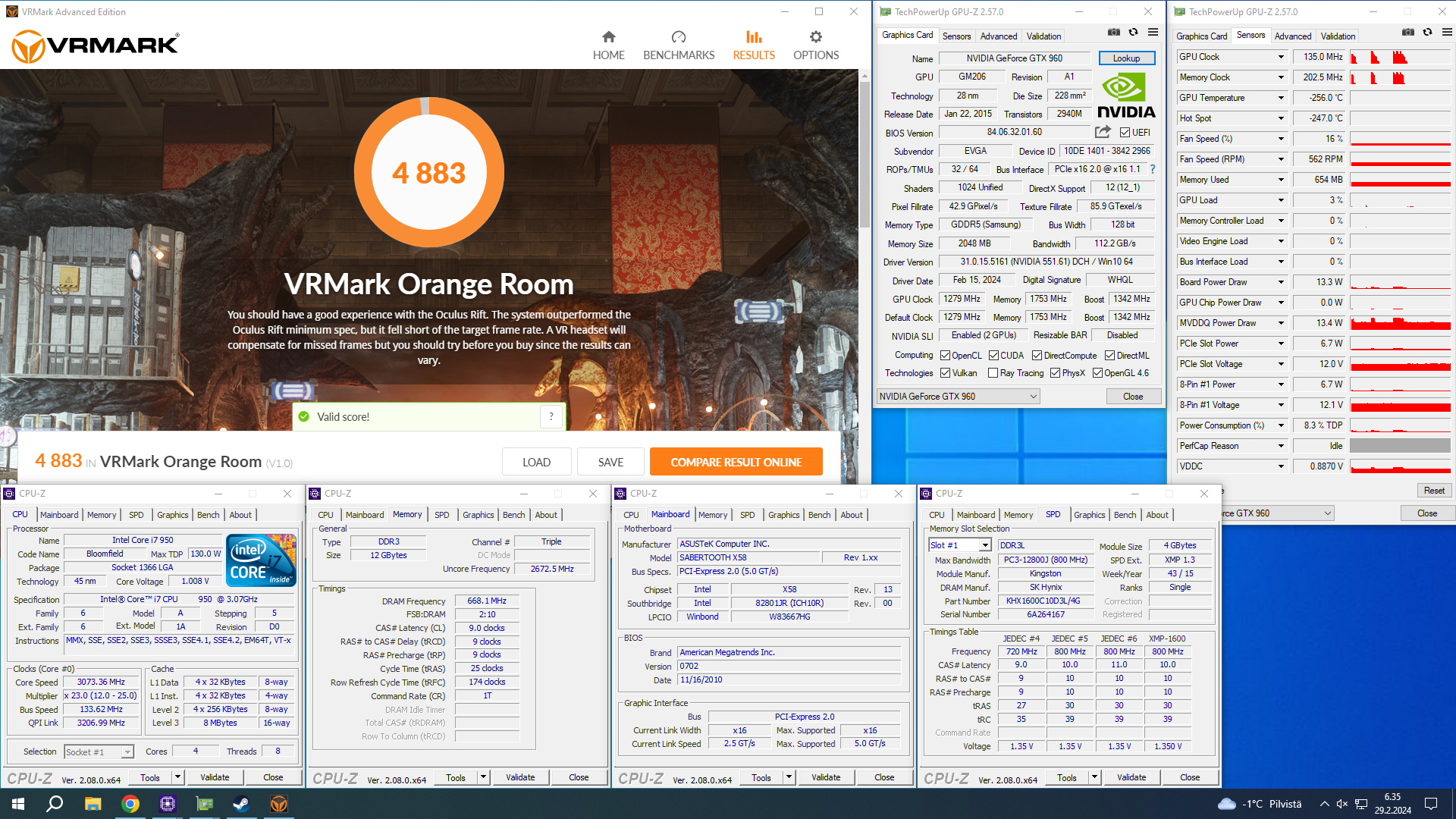Open VRMark HOME page
The image size is (1456, 819).
click(608, 45)
